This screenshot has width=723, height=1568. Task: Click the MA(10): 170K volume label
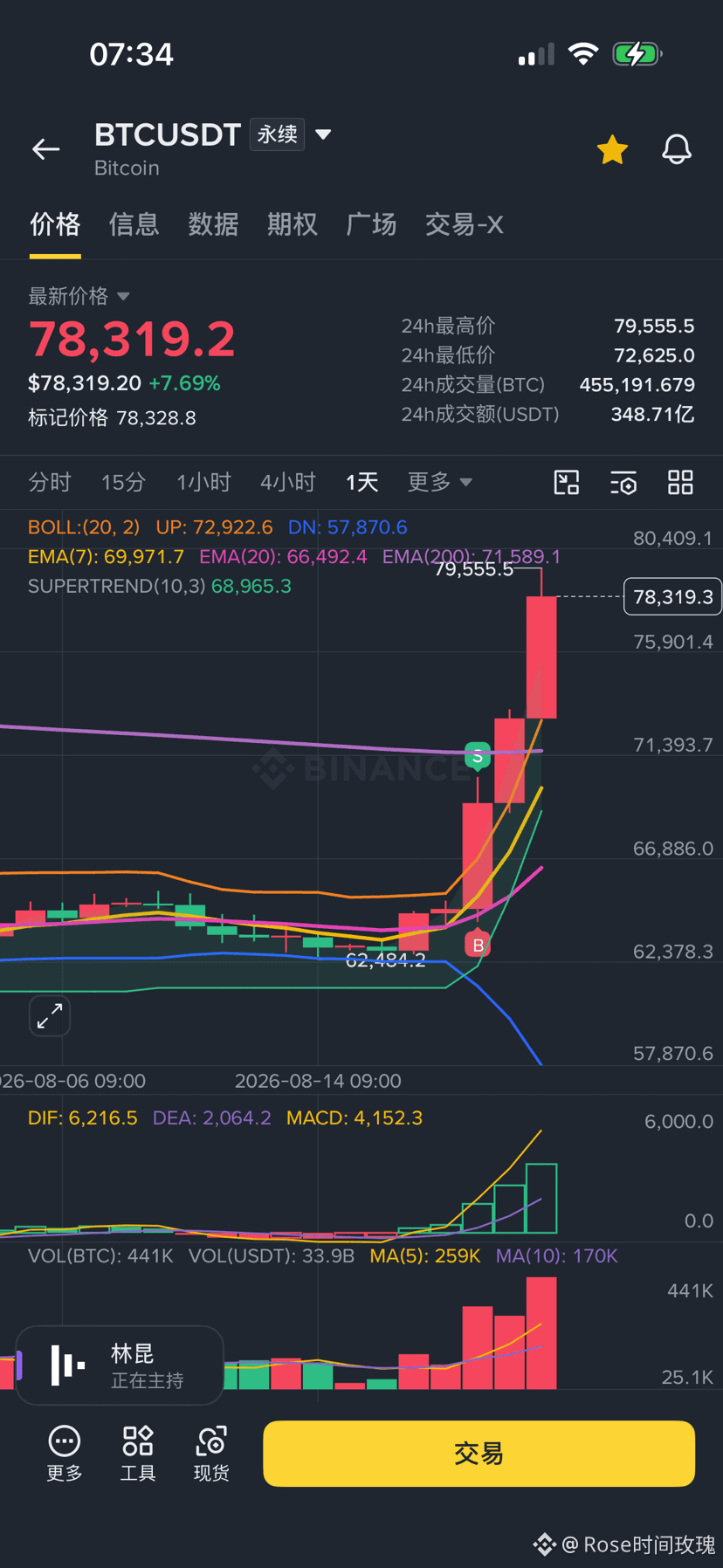[556, 1255]
